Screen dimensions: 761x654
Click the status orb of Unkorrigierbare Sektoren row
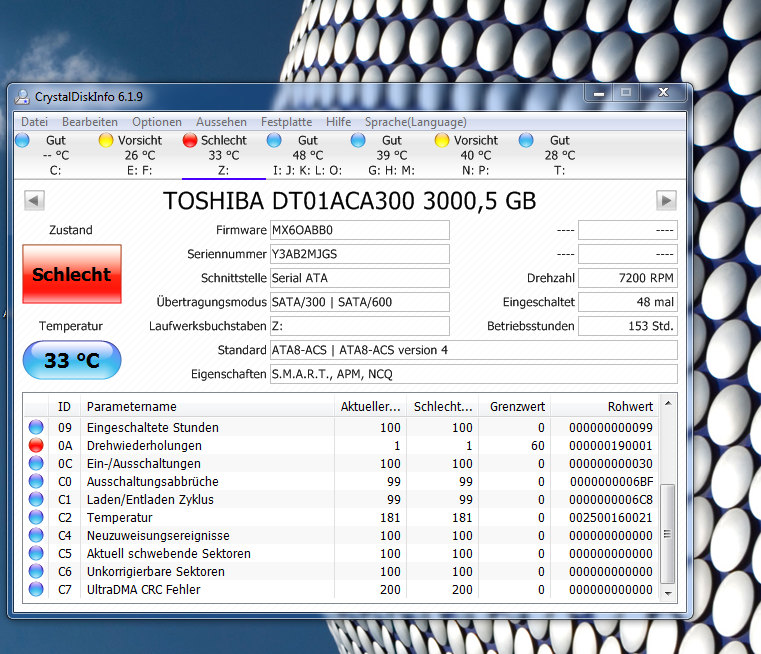[x=36, y=571]
